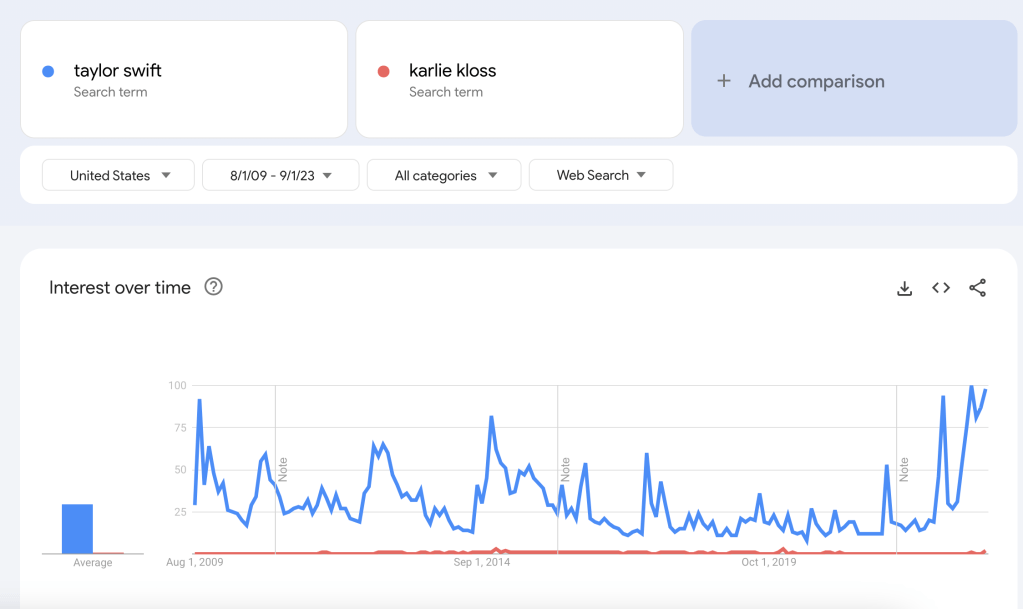Click the first Note marker on chart
The width and height of the screenshot is (1023, 609).
pos(283,469)
